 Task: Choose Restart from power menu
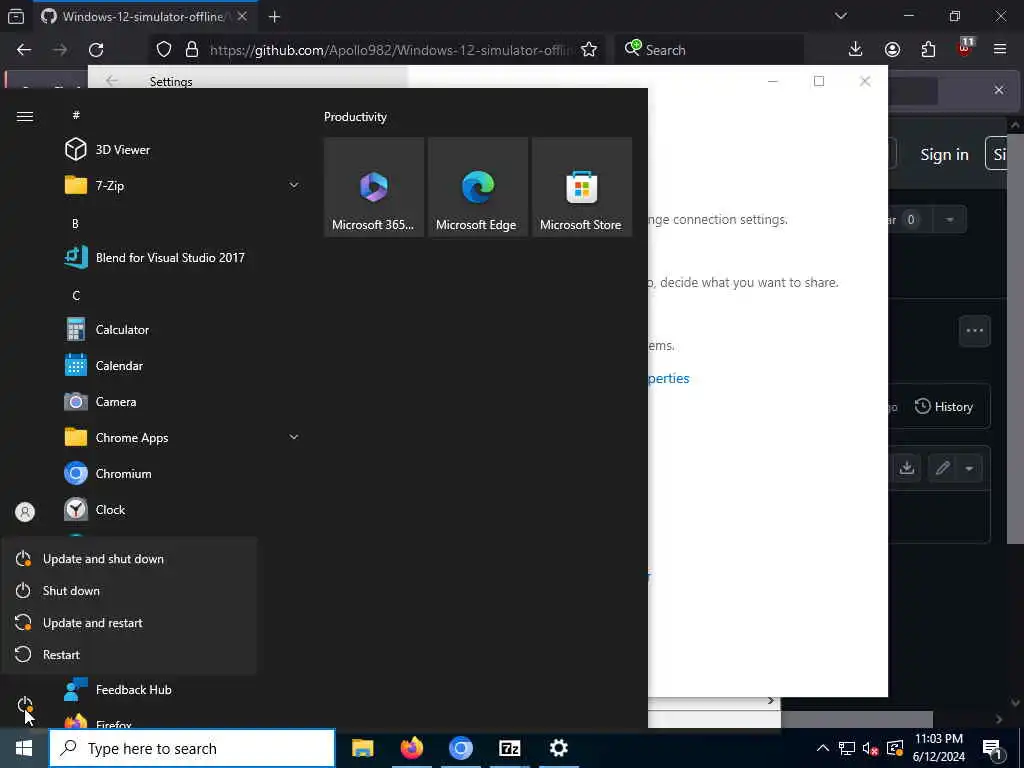tap(129, 654)
